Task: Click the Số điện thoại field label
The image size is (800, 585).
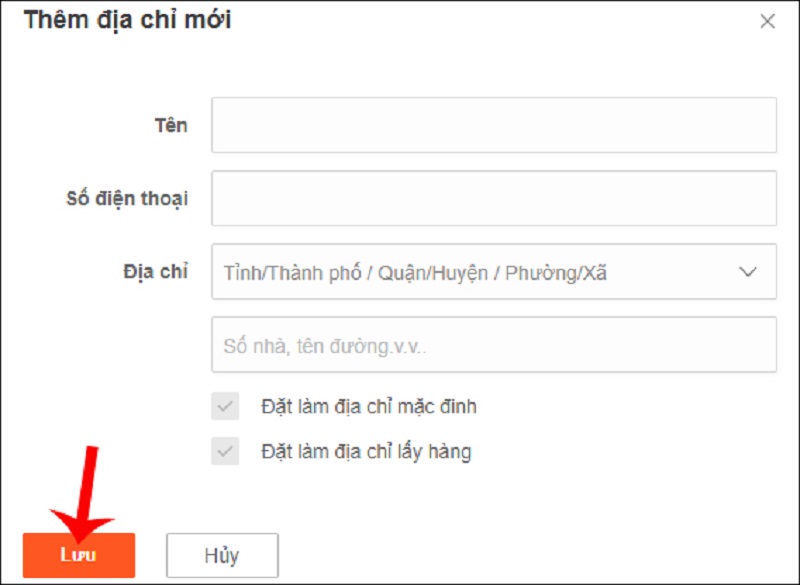Action: point(127,198)
